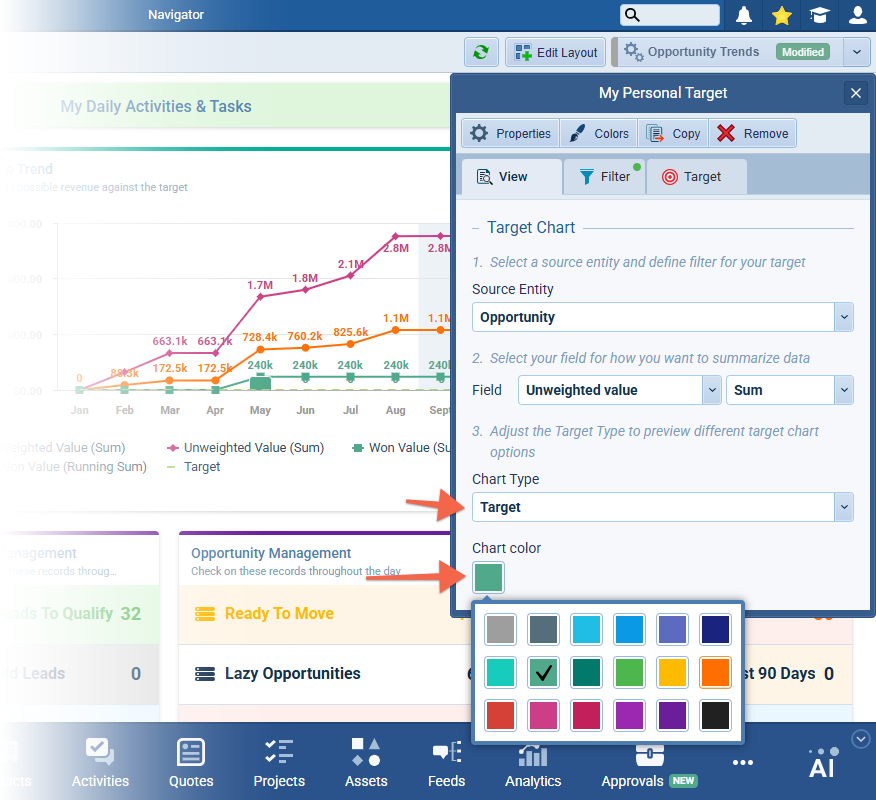Pick the orange color swatch
Screen dimensions: 876x800
[715, 672]
